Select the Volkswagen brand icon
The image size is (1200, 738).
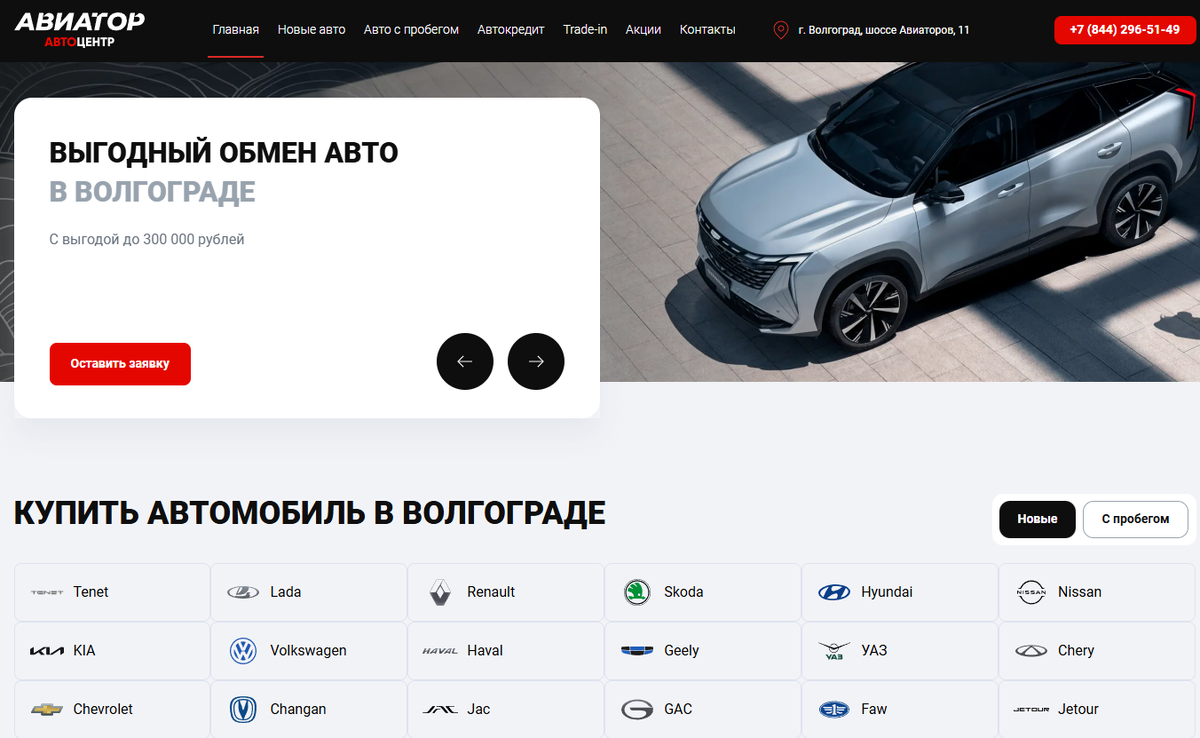(x=242, y=650)
